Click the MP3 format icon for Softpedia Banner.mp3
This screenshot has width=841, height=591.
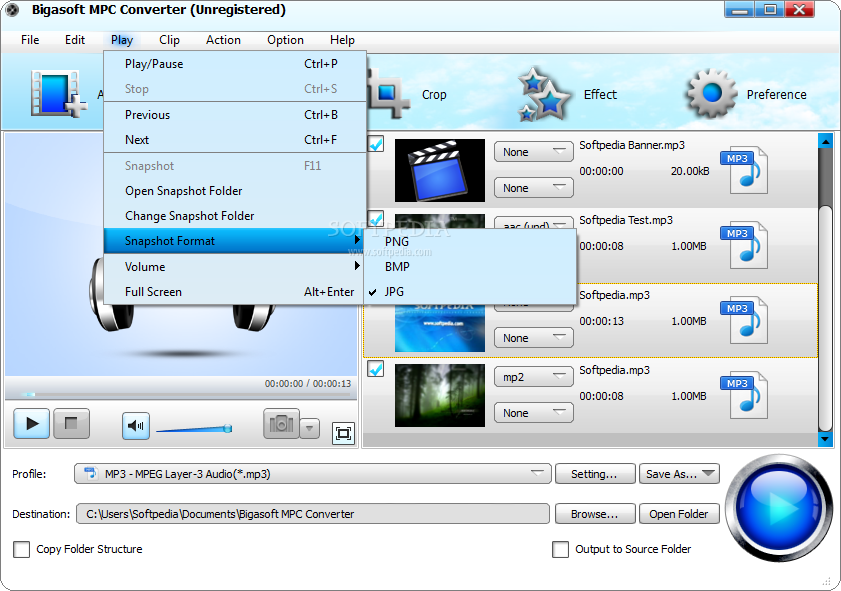click(x=744, y=169)
